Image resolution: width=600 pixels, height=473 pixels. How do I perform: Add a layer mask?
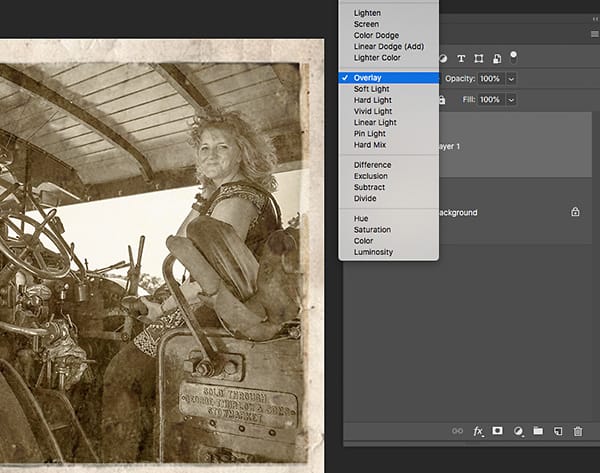pos(497,431)
